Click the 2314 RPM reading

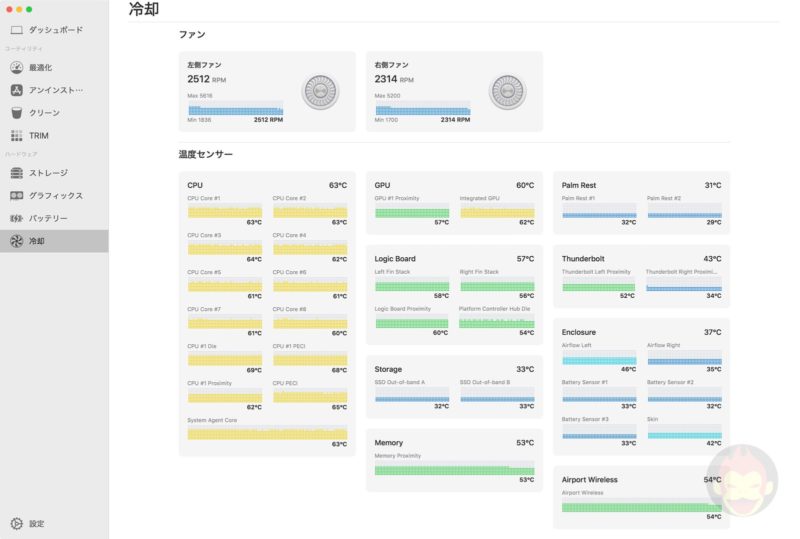coord(394,79)
